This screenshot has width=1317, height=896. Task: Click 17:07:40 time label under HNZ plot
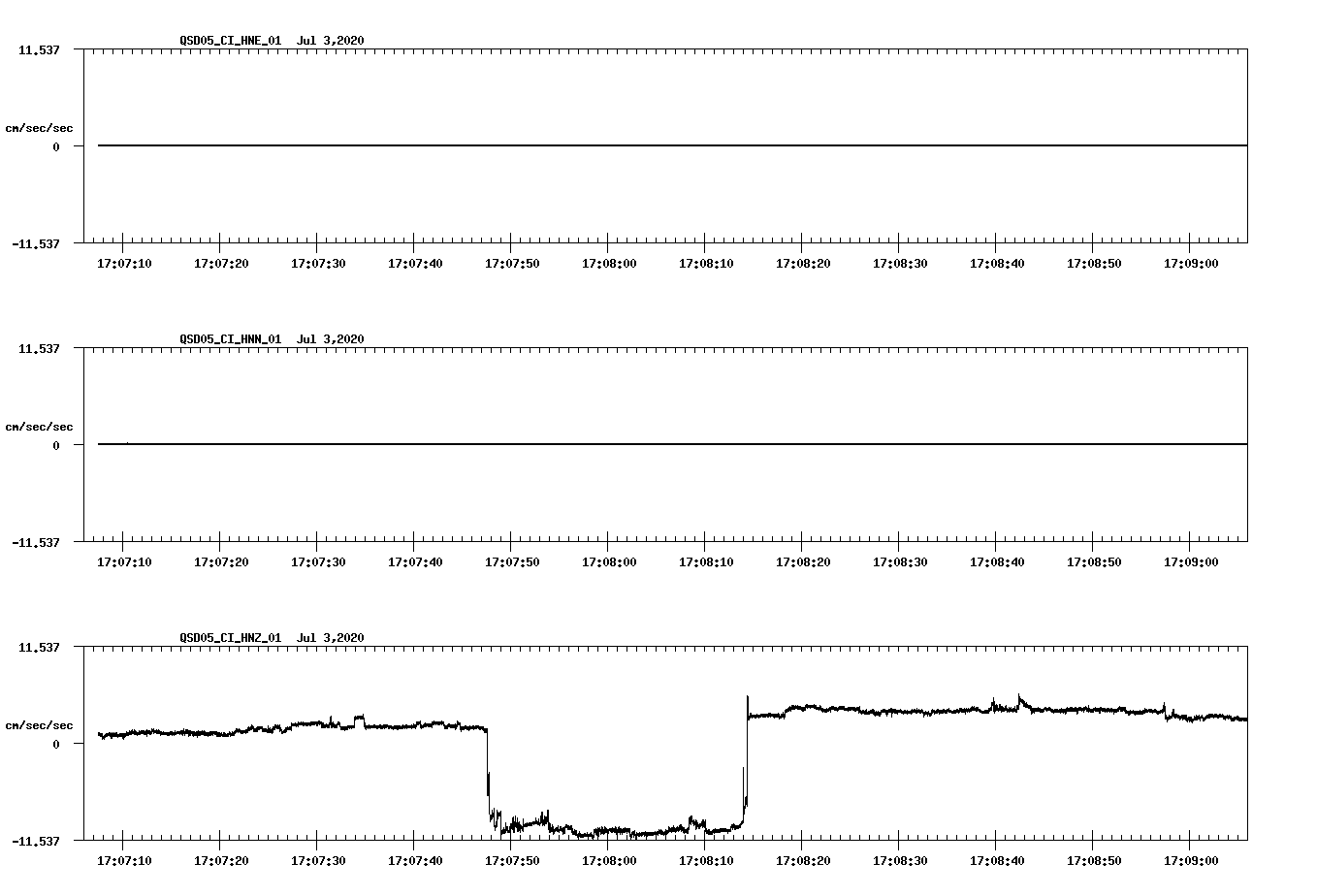tap(415, 860)
